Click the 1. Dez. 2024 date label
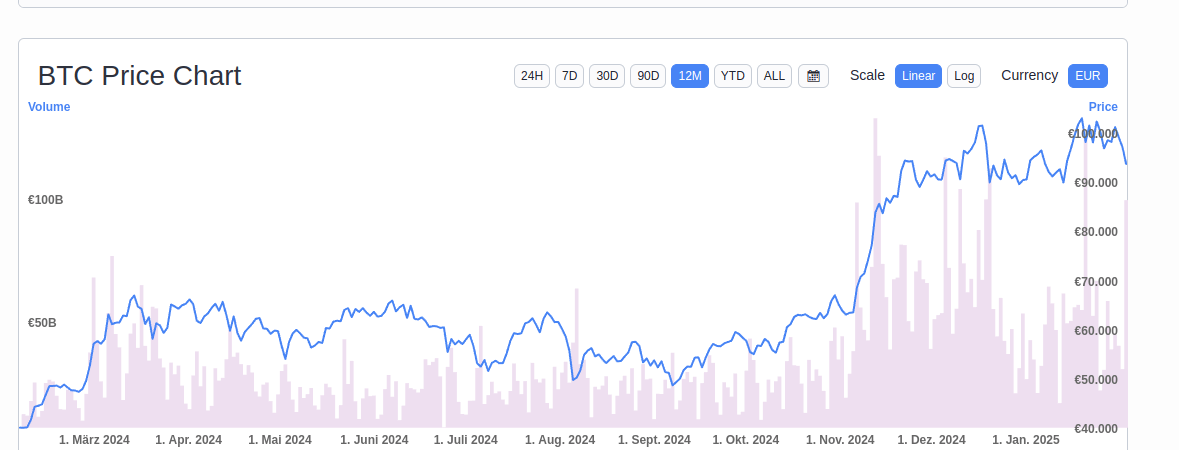This screenshot has height=450, width=1179. pos(932,439)
